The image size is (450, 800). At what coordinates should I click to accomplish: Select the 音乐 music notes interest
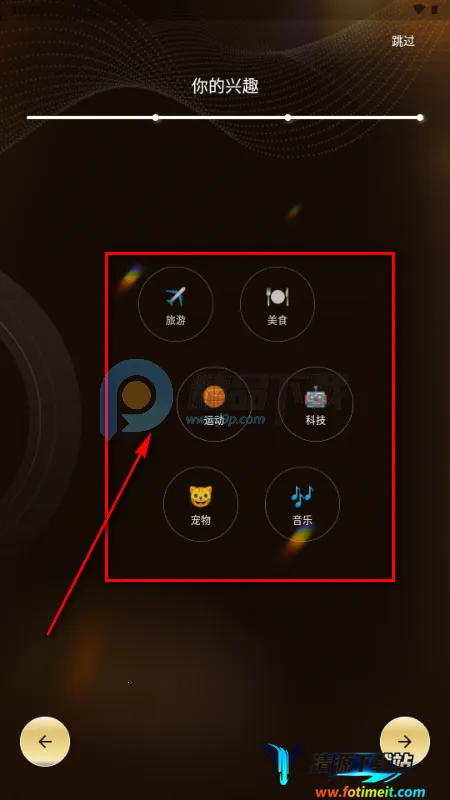point(303,504)
